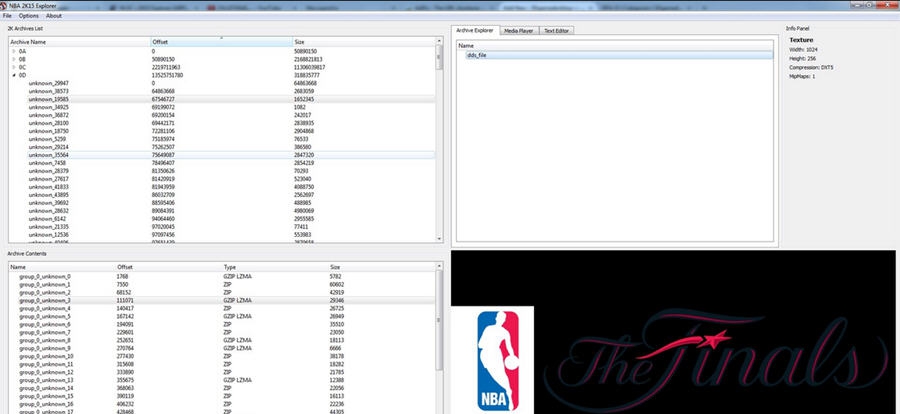Select group_0_unknown_0 in Archive Contents
Screen dimensions: 900x414
(45, 277)
